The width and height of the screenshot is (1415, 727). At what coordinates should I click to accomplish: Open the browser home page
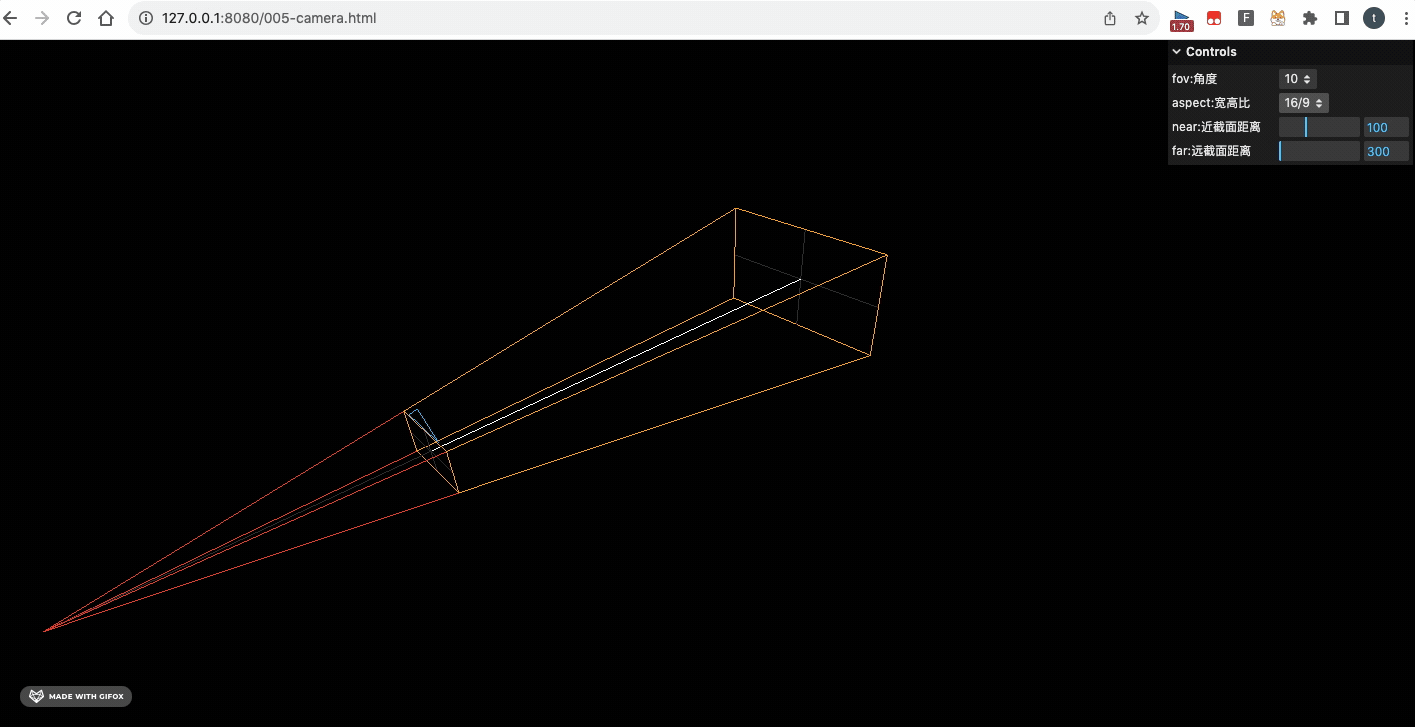(x=106, y=18)
